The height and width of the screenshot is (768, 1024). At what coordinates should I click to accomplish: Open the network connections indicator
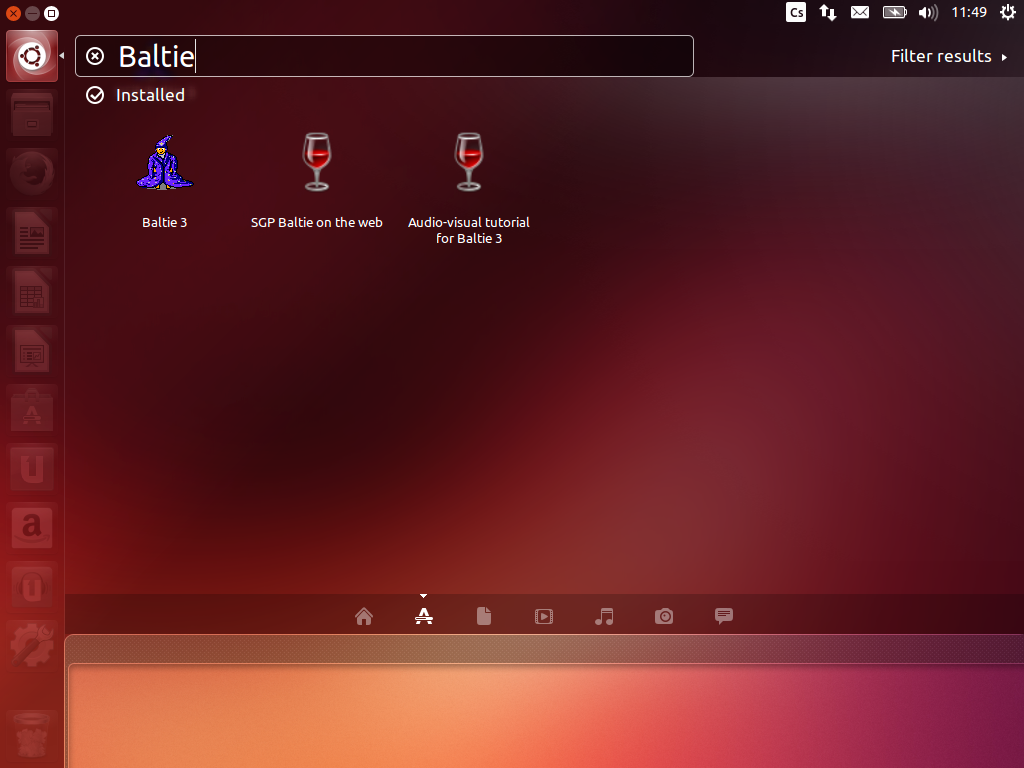point(828,12)
